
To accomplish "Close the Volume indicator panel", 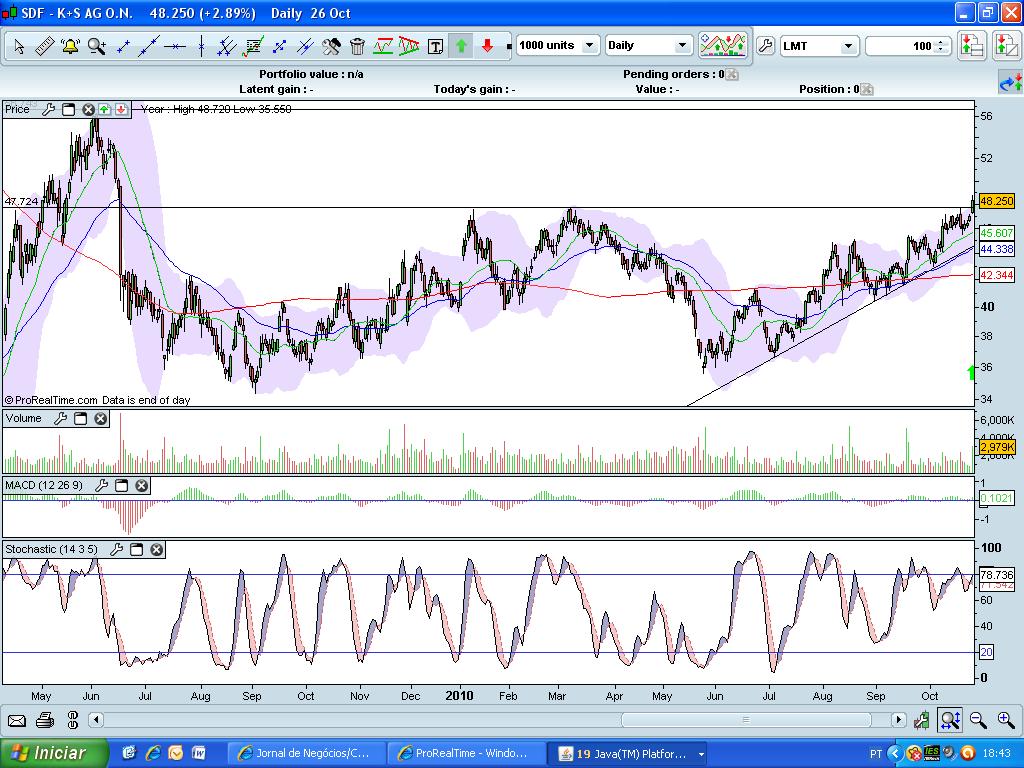I will (101, 419).
